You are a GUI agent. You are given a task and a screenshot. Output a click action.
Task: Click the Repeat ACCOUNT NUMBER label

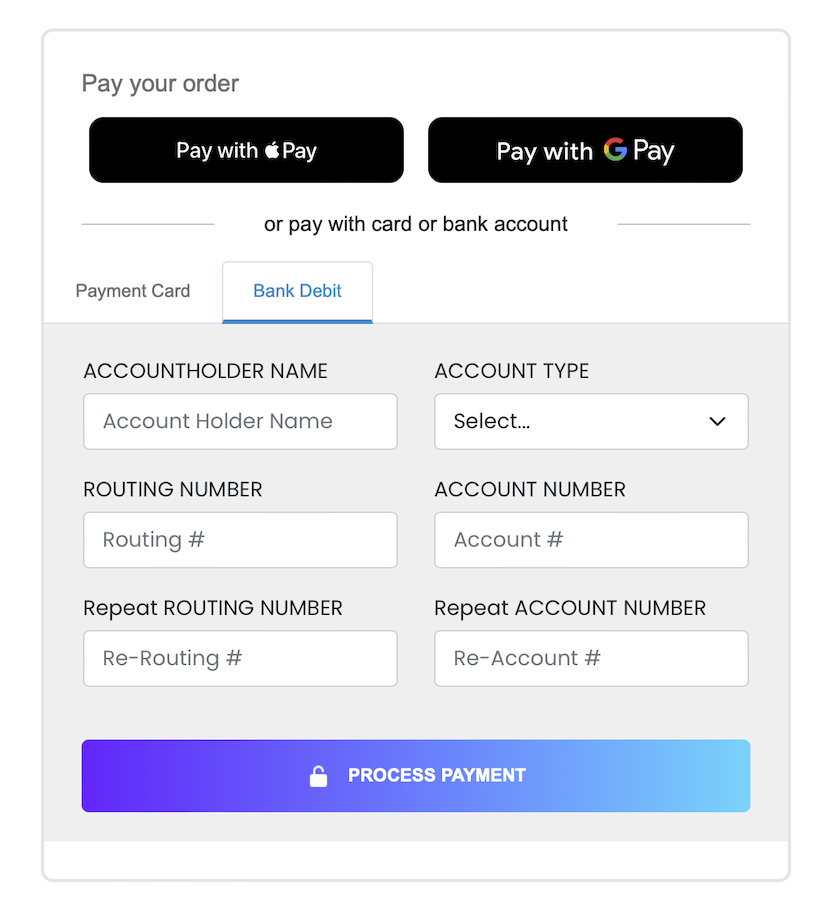click(569, 607)
